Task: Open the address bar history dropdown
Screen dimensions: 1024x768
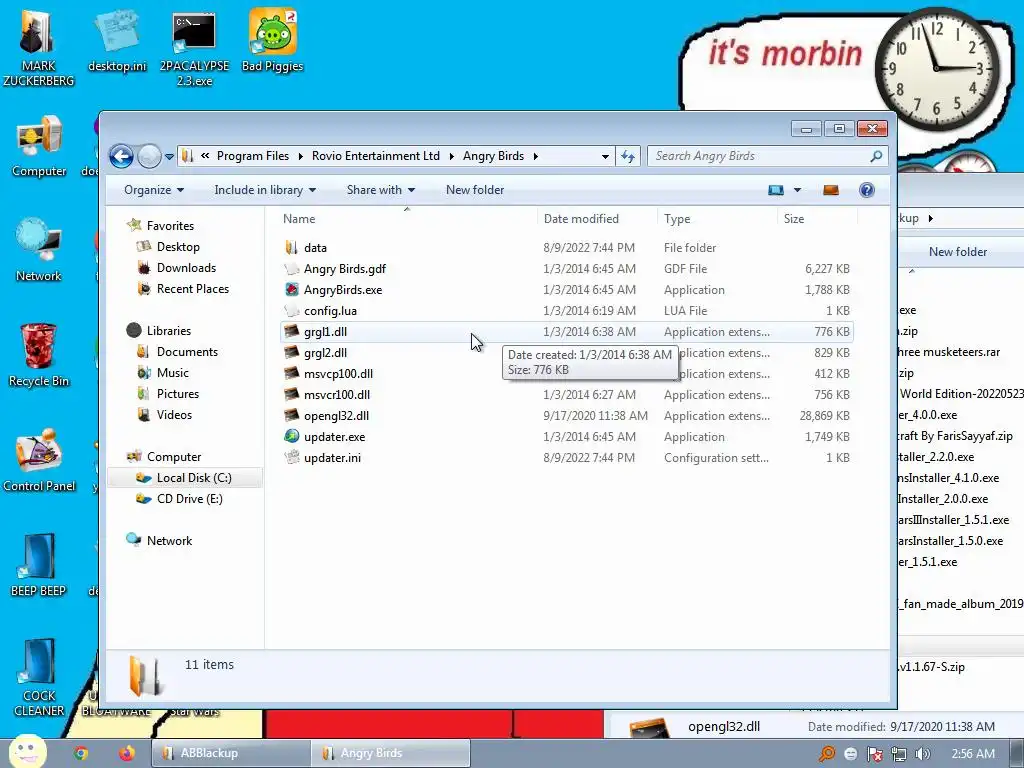Action: 605,156
